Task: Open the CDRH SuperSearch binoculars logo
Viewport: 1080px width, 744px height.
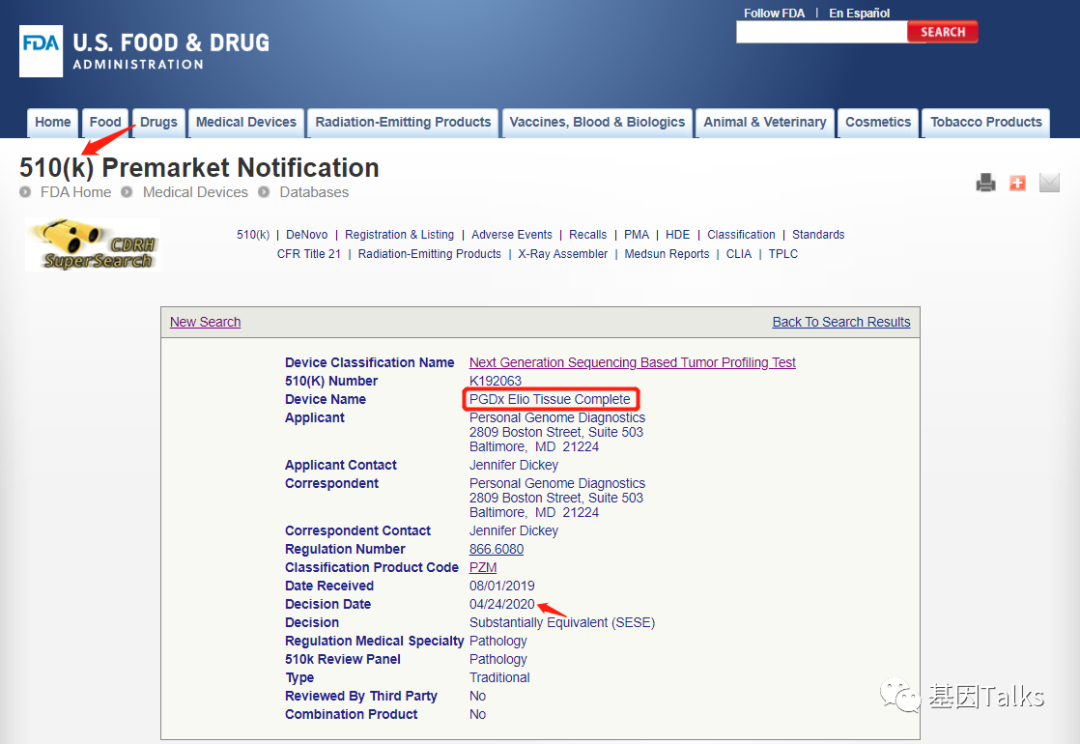Action: coord(93,245)
